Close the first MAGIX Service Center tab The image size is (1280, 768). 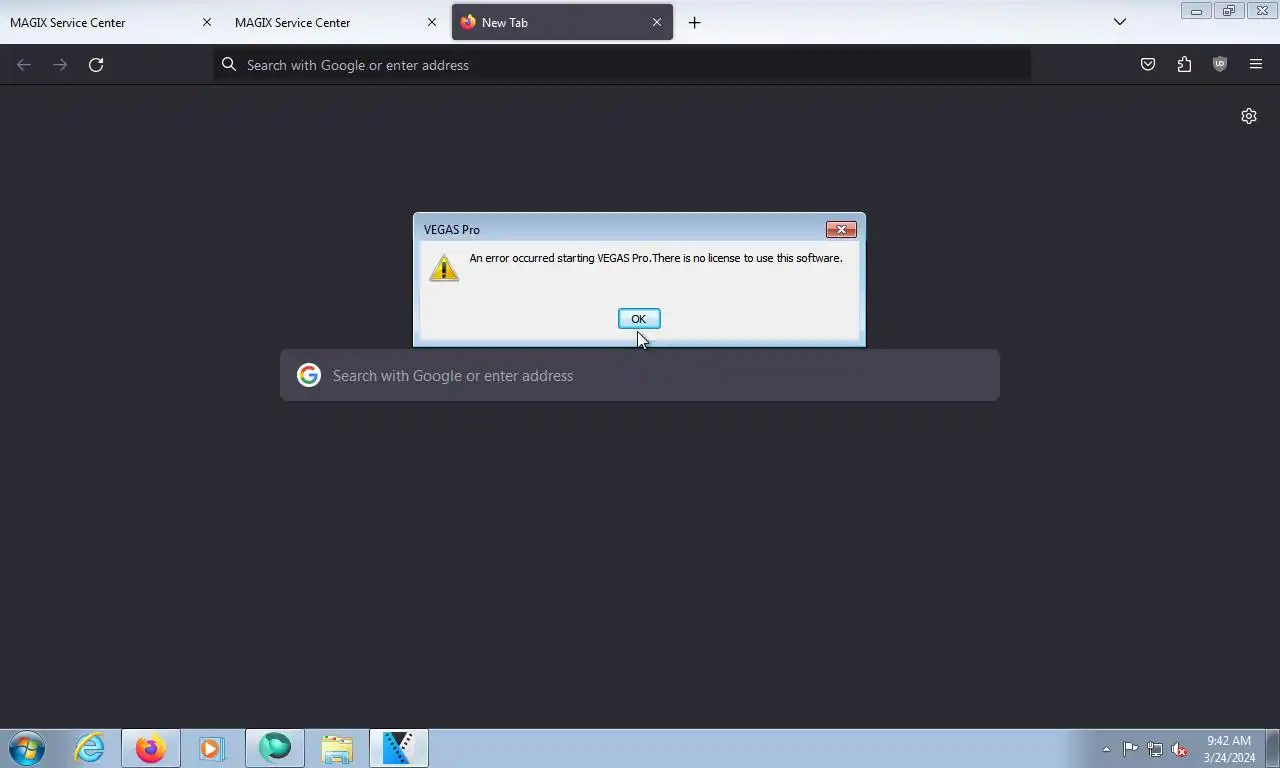point(207,22)
